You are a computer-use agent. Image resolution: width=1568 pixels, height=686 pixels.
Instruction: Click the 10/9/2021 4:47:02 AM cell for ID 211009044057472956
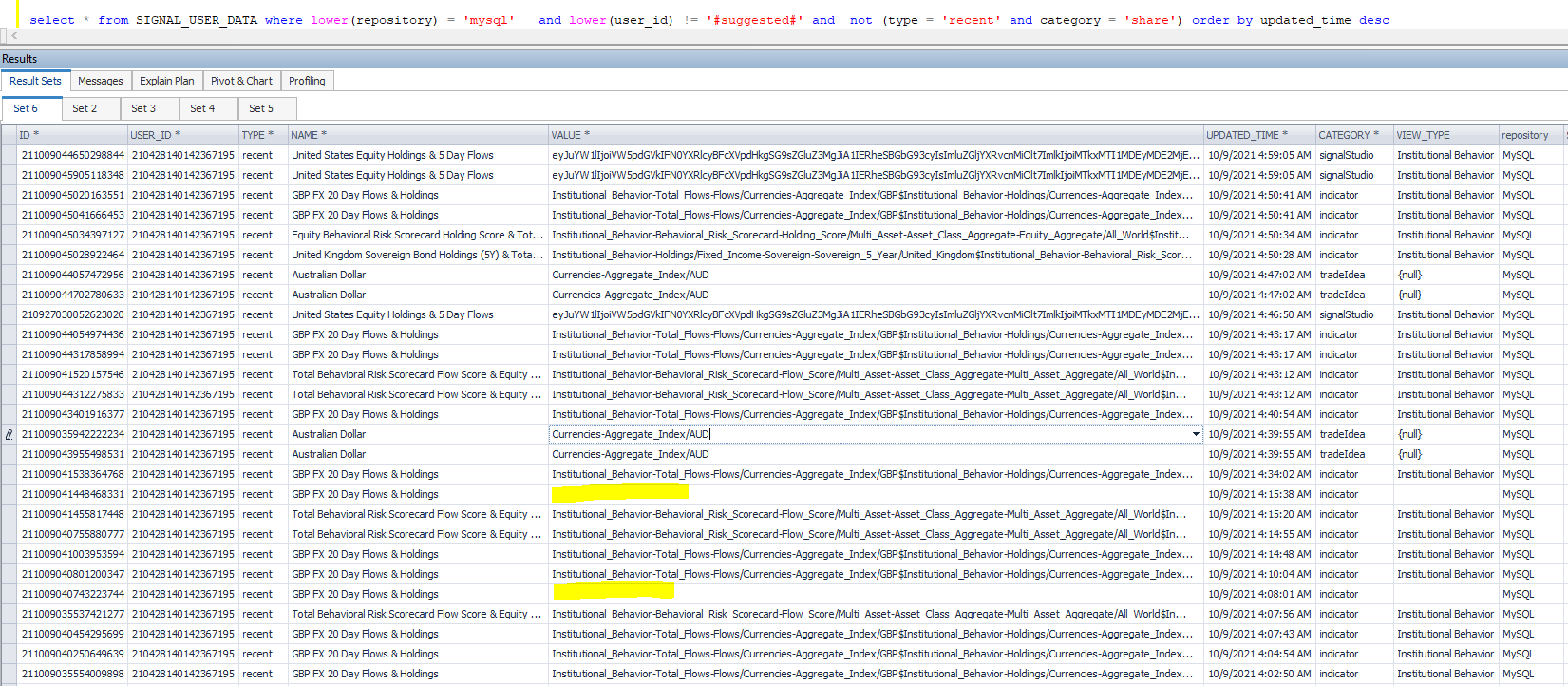pyautogui.click(x=1259, y=275)
